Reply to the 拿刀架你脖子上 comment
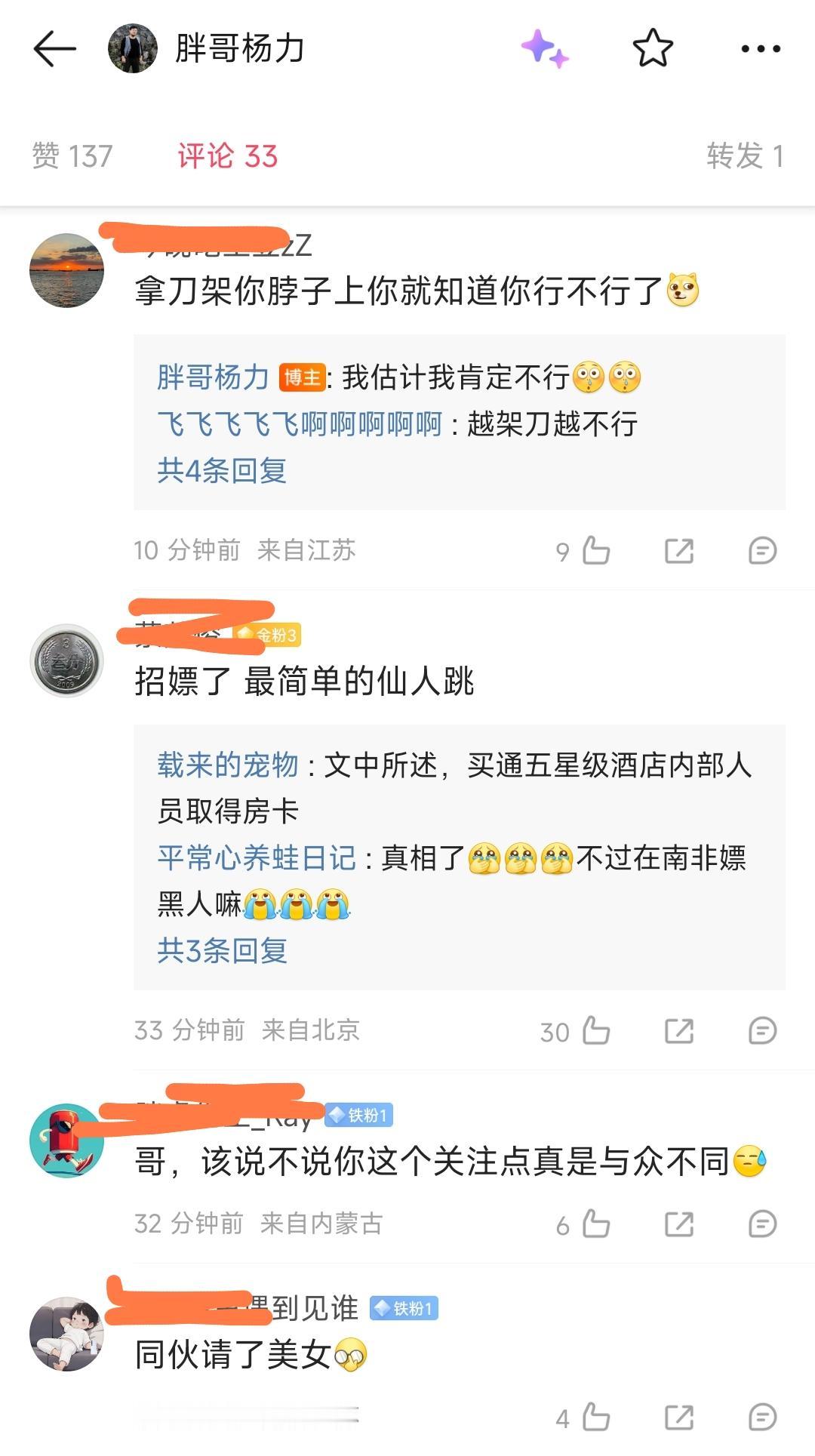The image size is (815, 1456). (x=762, y=550)
